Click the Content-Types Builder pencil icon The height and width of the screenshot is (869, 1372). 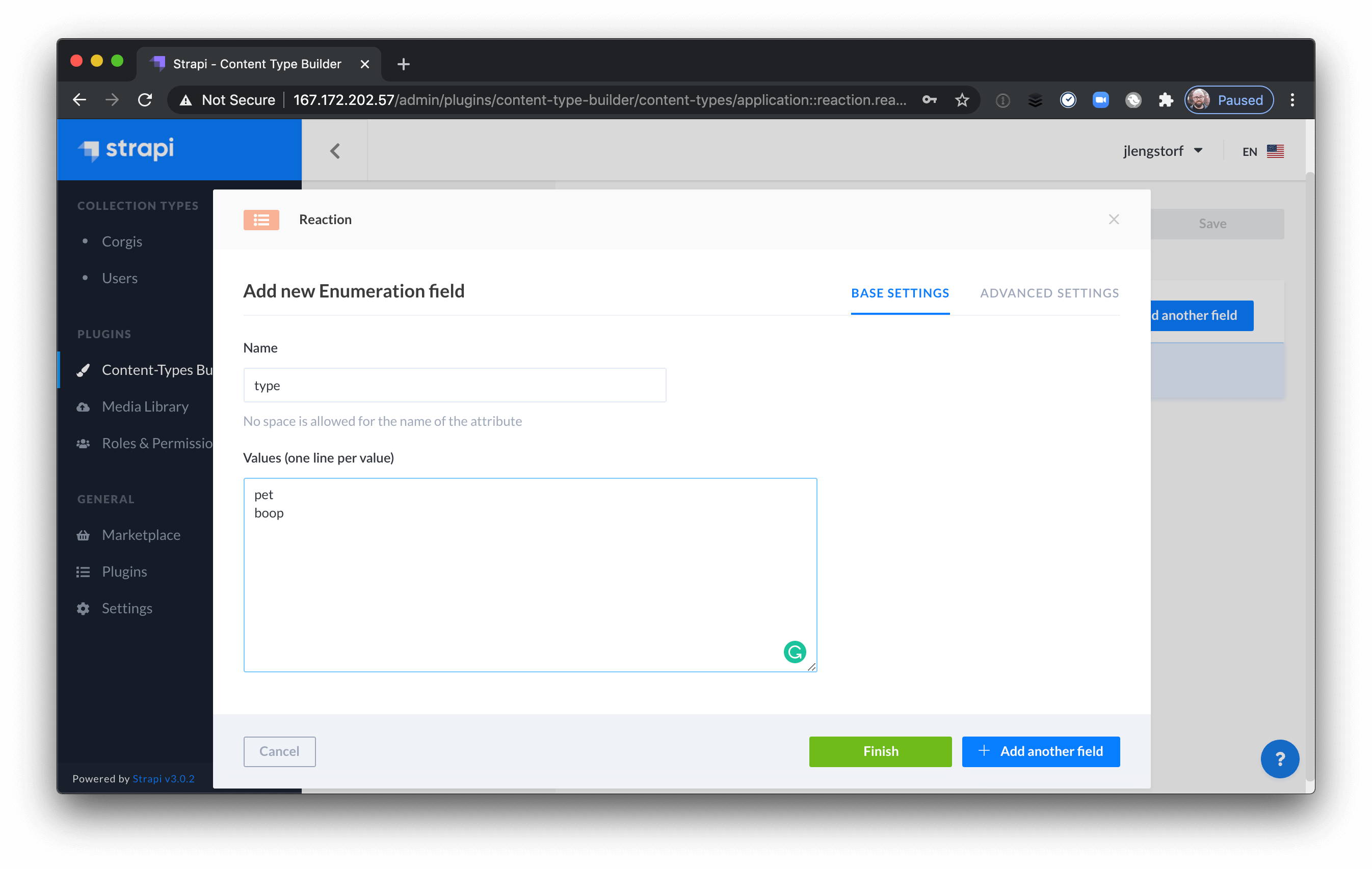82,370
